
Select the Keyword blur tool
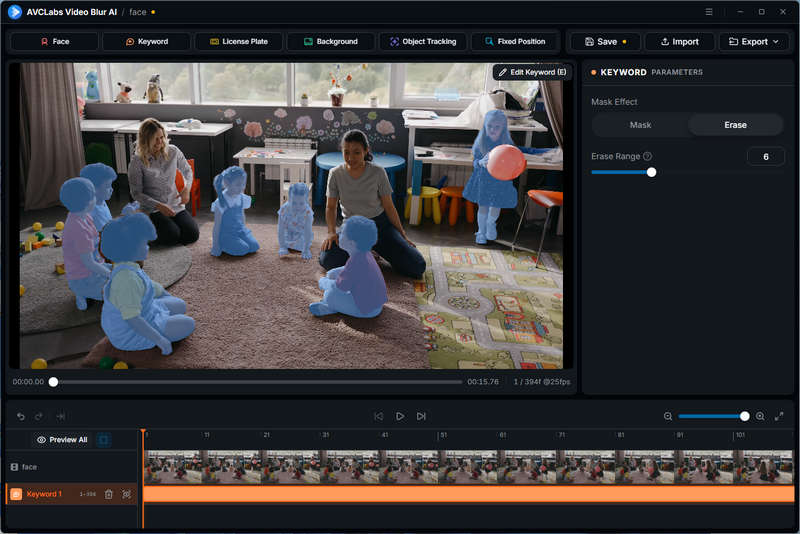(x=146, y=42)
